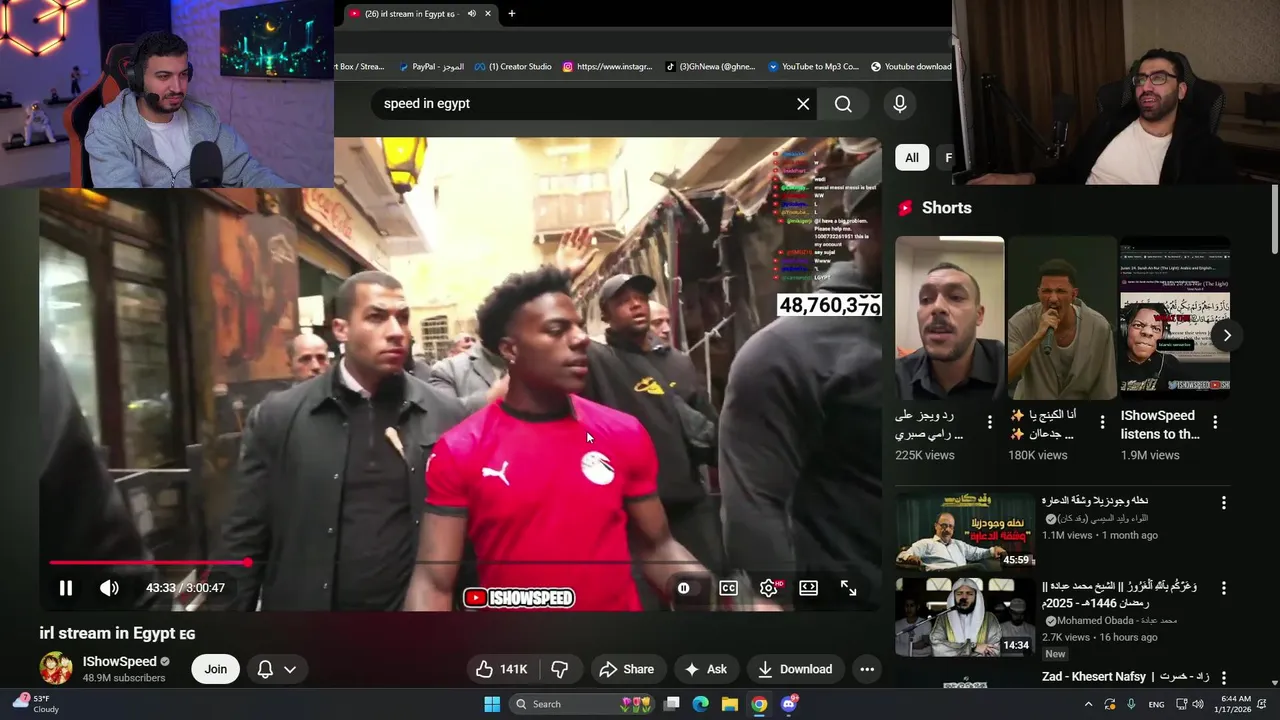This screenshot has height=720, width=1280.
Task: Open the GhNewa TikTok bookmark
Action: point(710,67)
